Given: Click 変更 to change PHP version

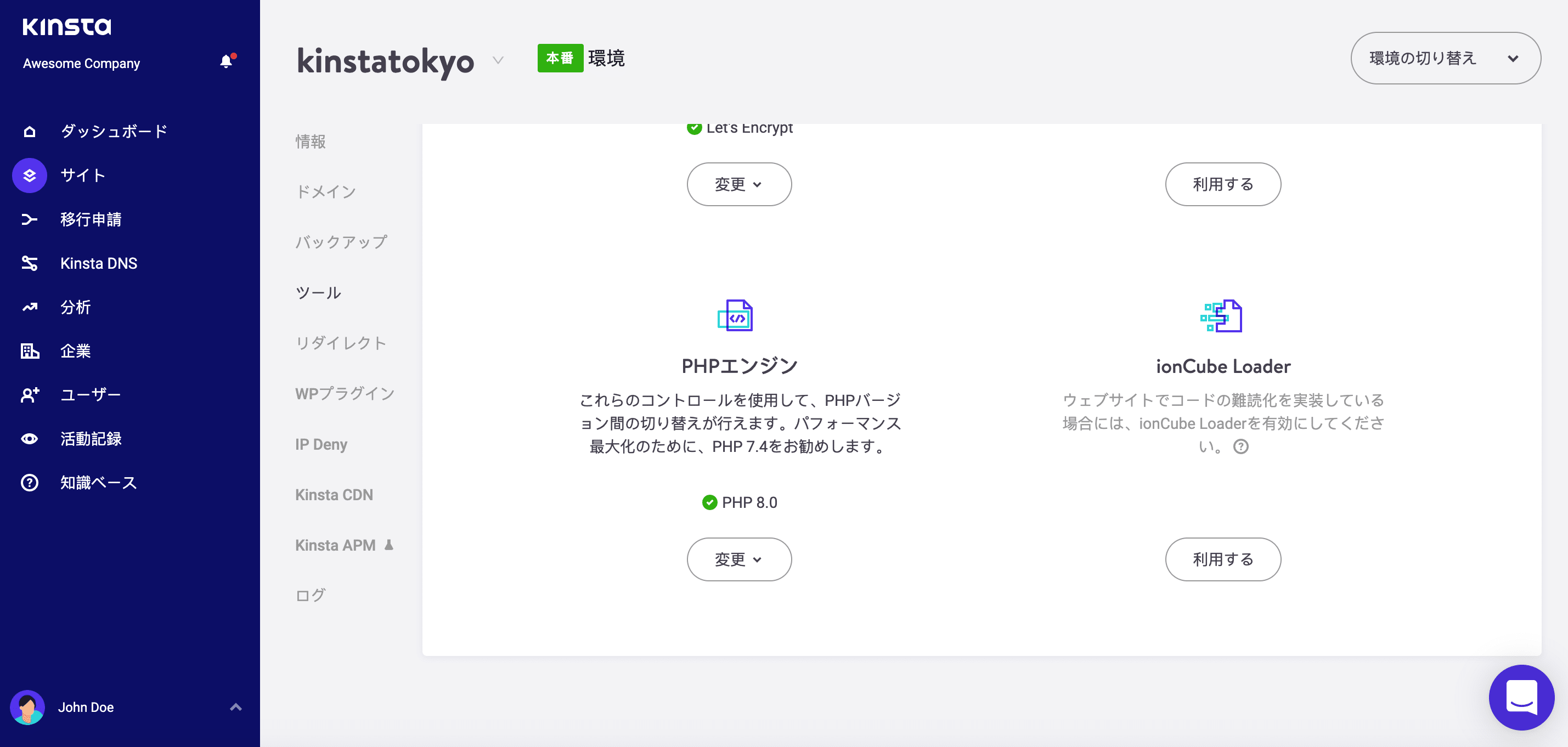Looking at the screenshot, I should [x=739, y=559].
